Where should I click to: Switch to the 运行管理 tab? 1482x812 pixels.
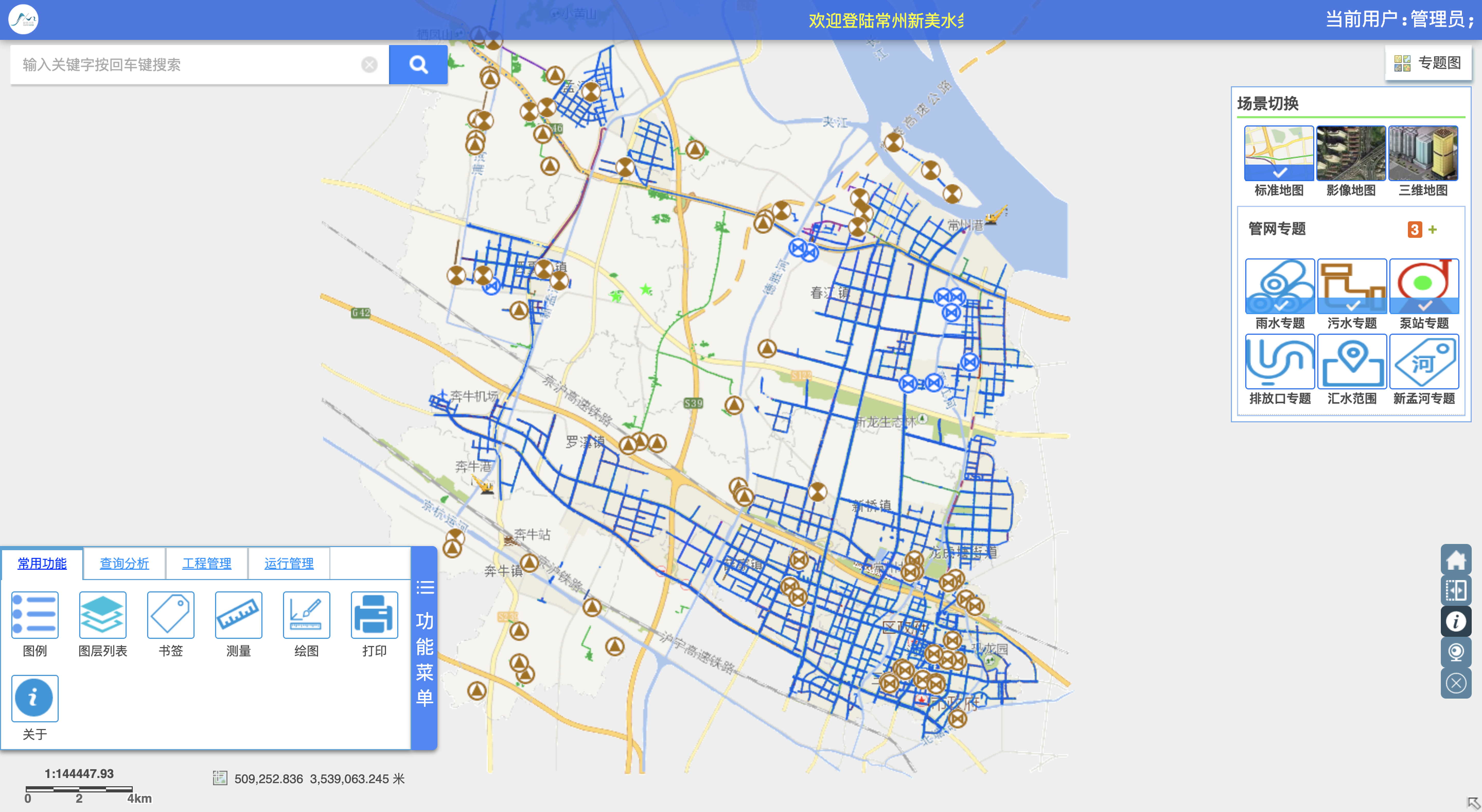pos(289,563)
